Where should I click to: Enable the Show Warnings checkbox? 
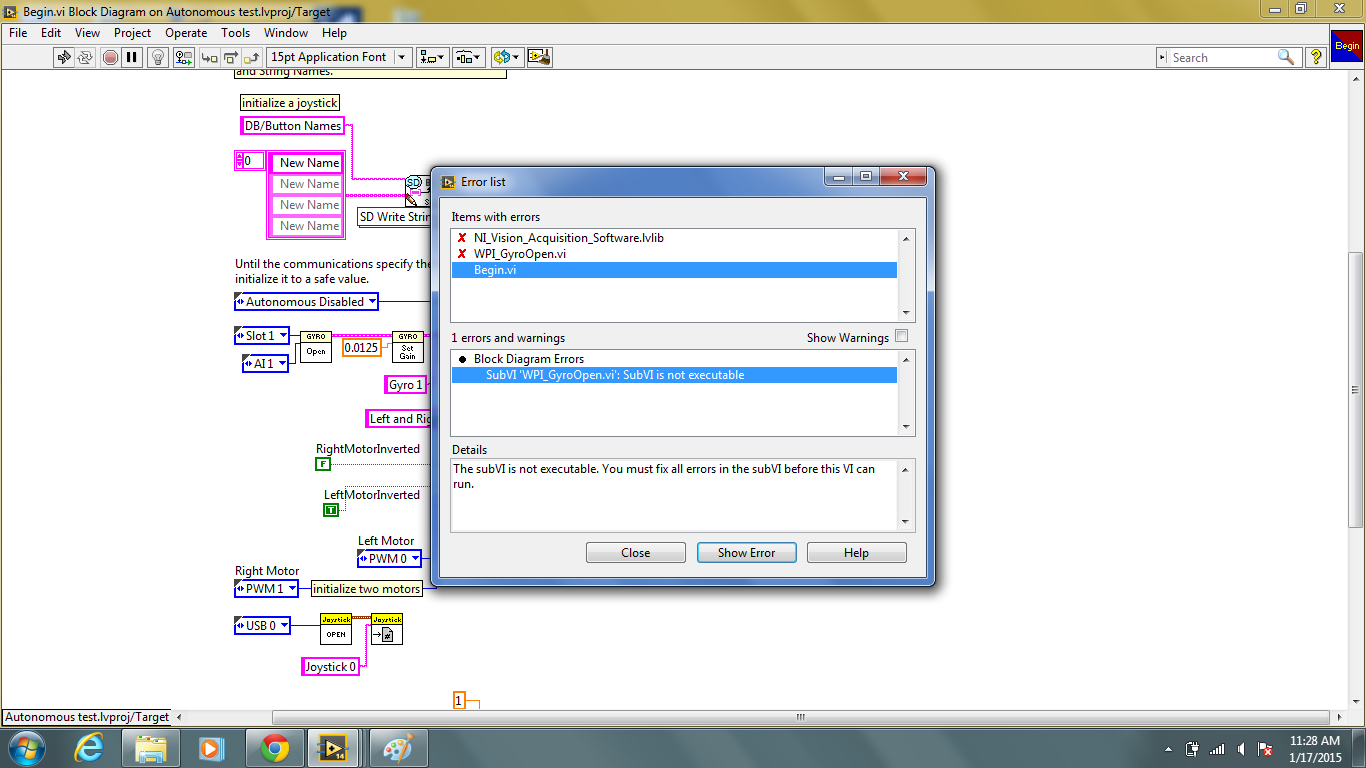pyautogui.click(x=901, y=336)
